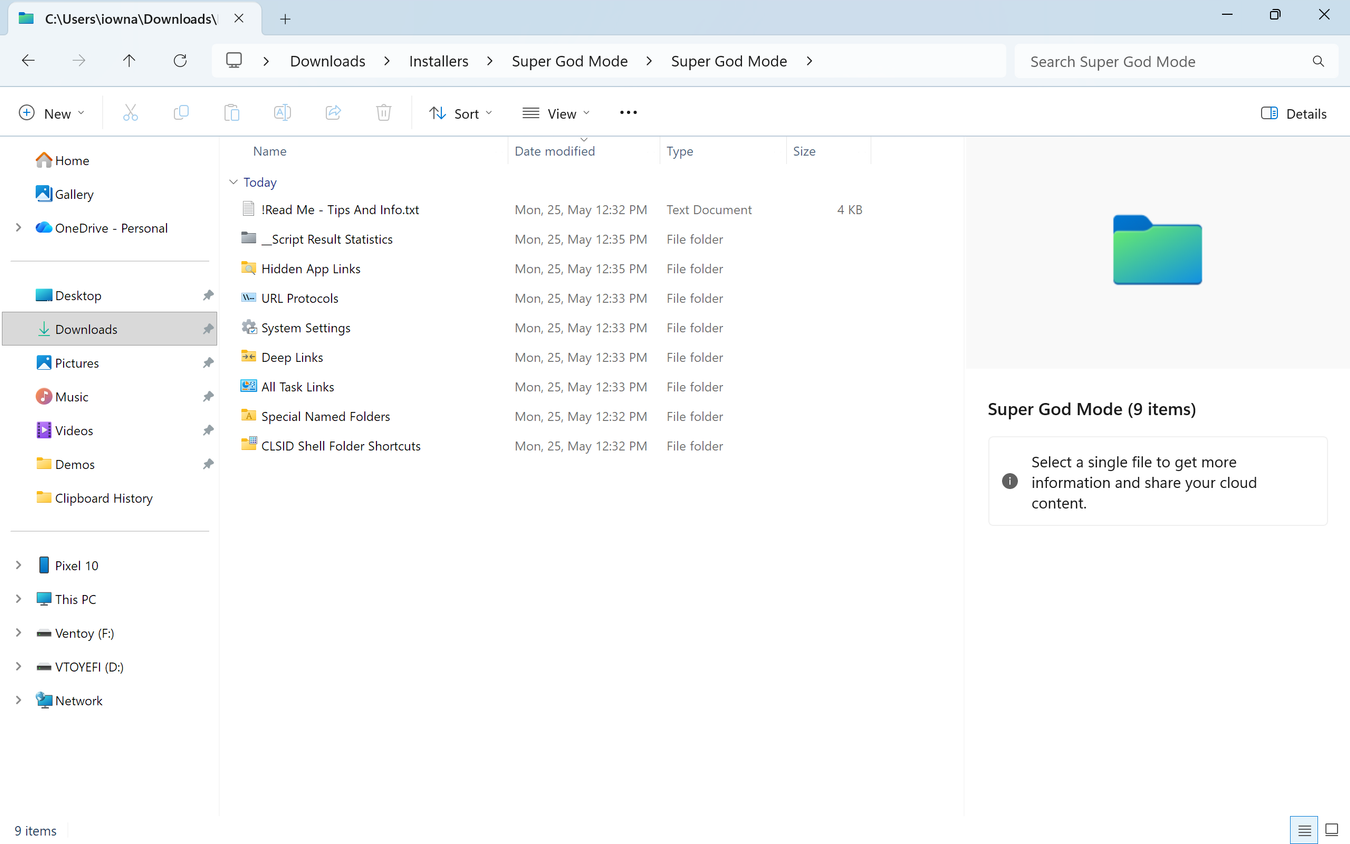Open the Sort dropdown menu

coord(461,113)
